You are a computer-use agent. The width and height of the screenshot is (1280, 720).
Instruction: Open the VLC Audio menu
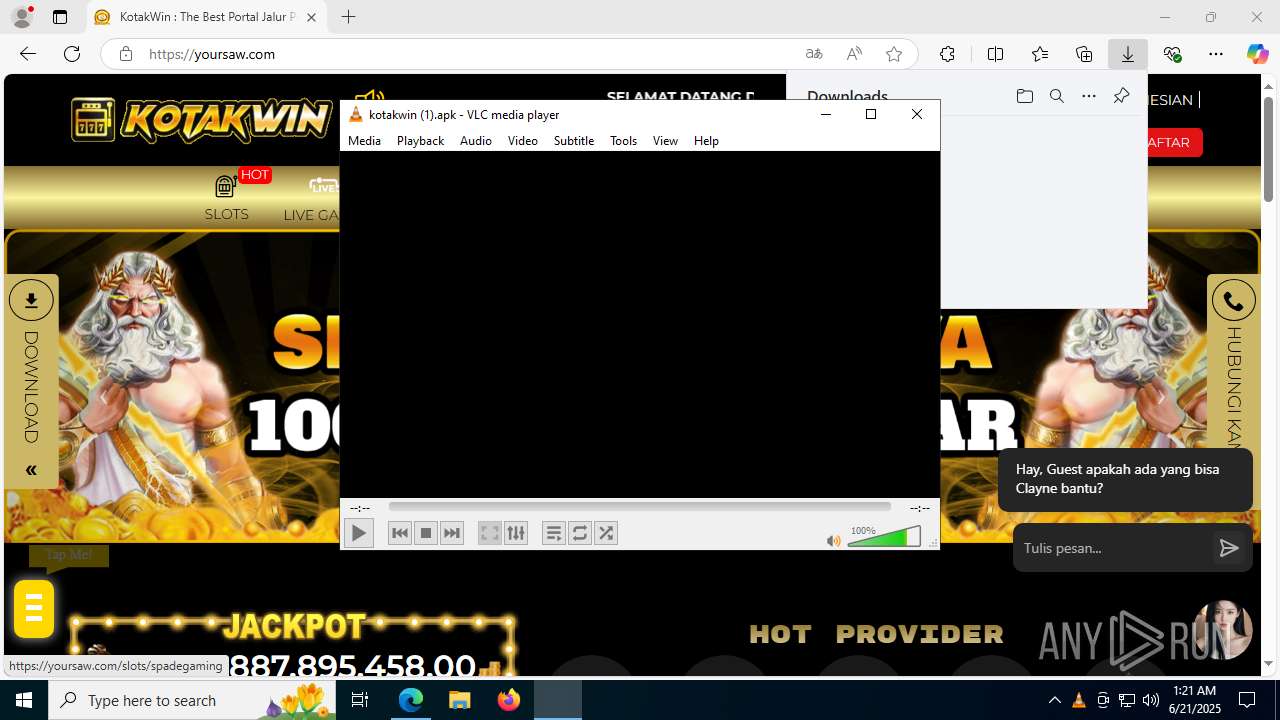click(476, 141)
